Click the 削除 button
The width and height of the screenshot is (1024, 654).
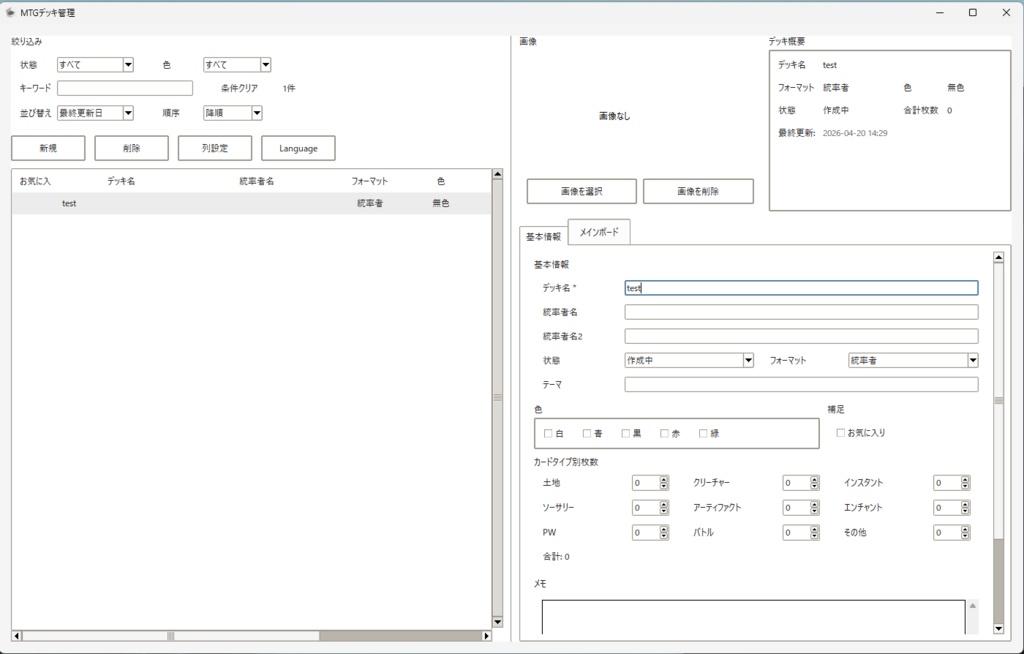(x=131, y=148)
